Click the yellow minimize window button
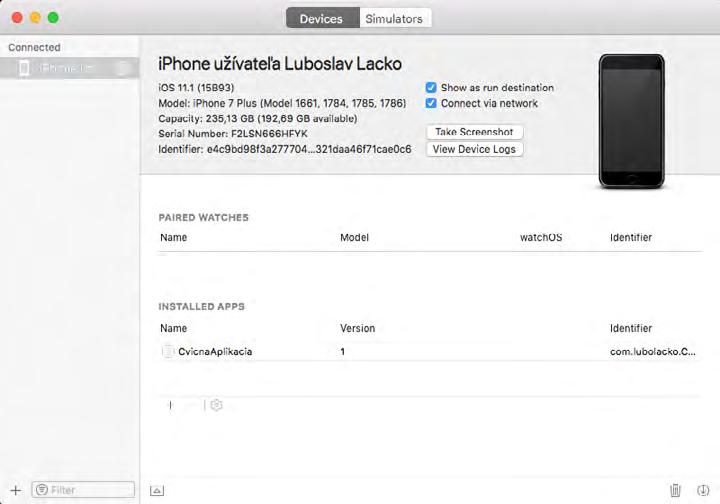 [x=35, y=17]
